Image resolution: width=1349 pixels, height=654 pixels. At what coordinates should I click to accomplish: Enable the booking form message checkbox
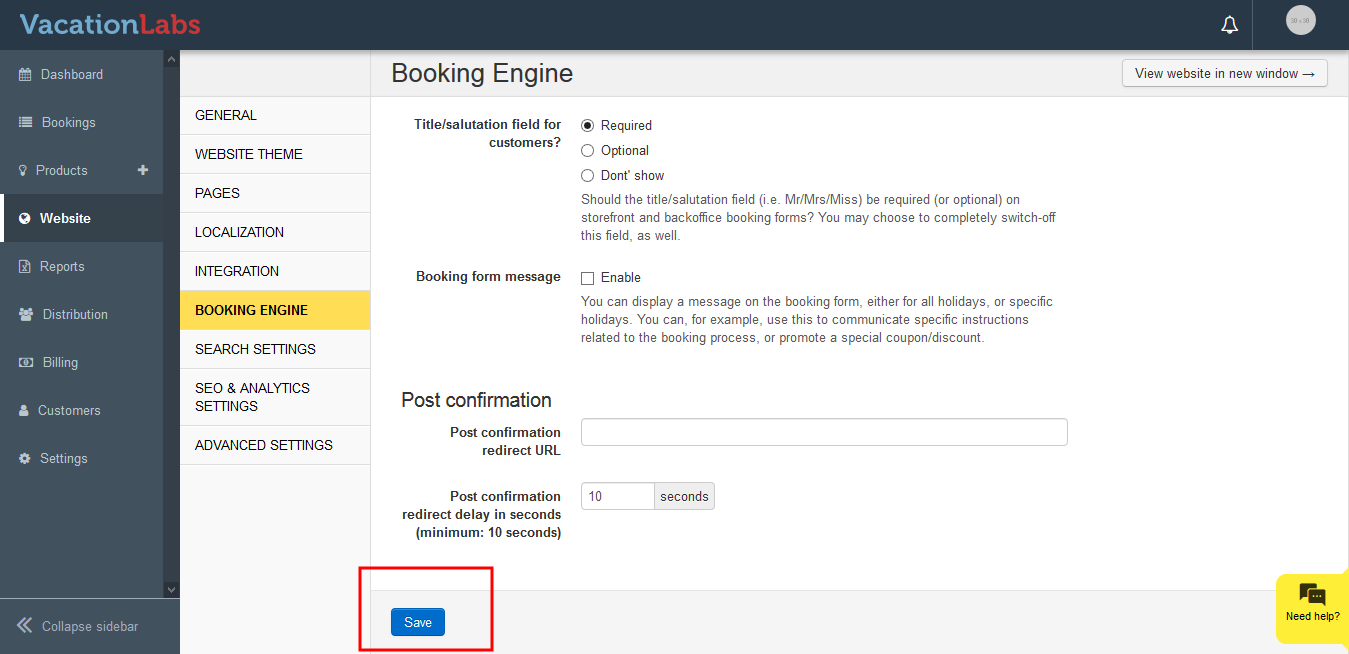pyautogui.click(x=588, y=278)
